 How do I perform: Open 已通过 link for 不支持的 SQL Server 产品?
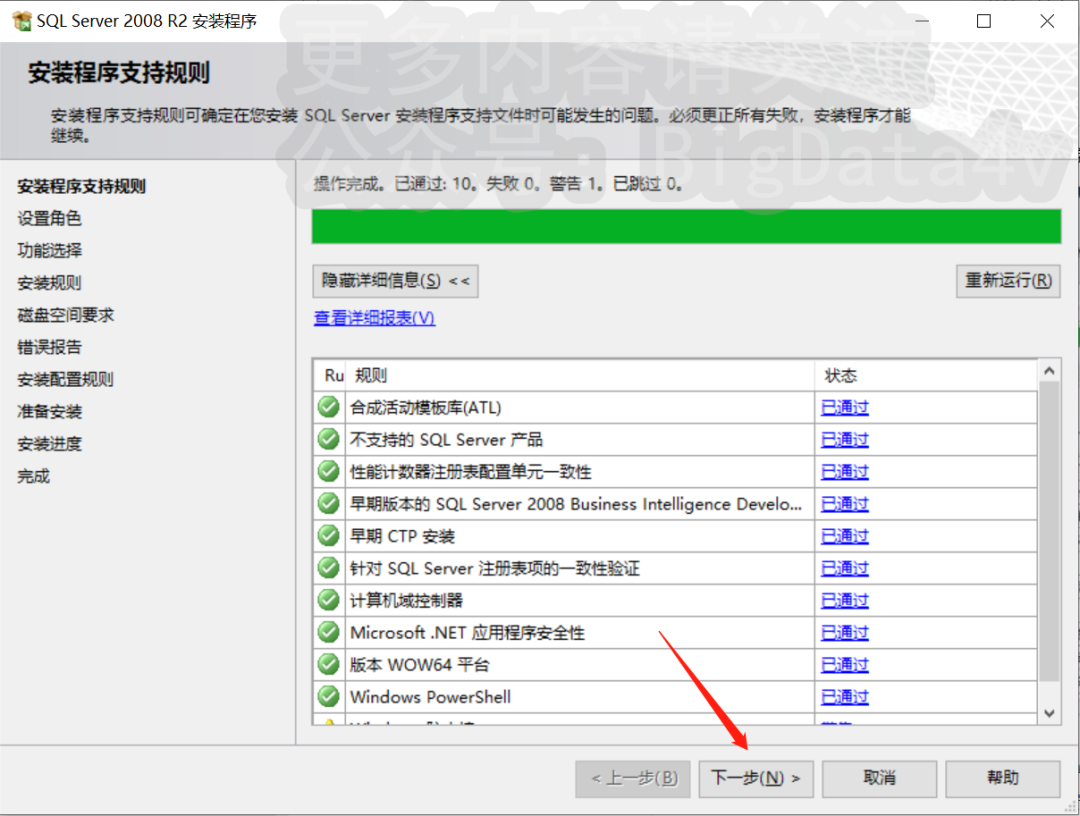(844, 439)
